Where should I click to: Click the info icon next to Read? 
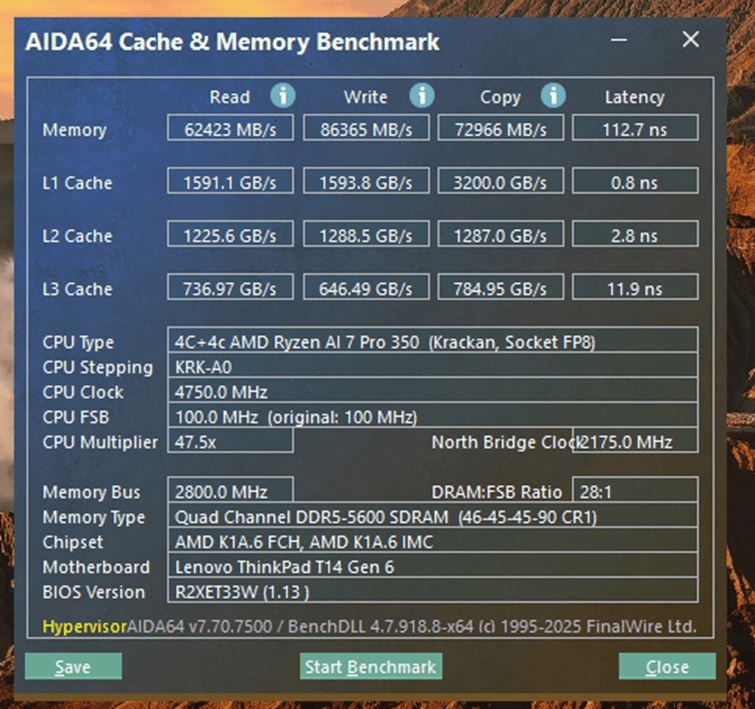[x=284, y=96]
